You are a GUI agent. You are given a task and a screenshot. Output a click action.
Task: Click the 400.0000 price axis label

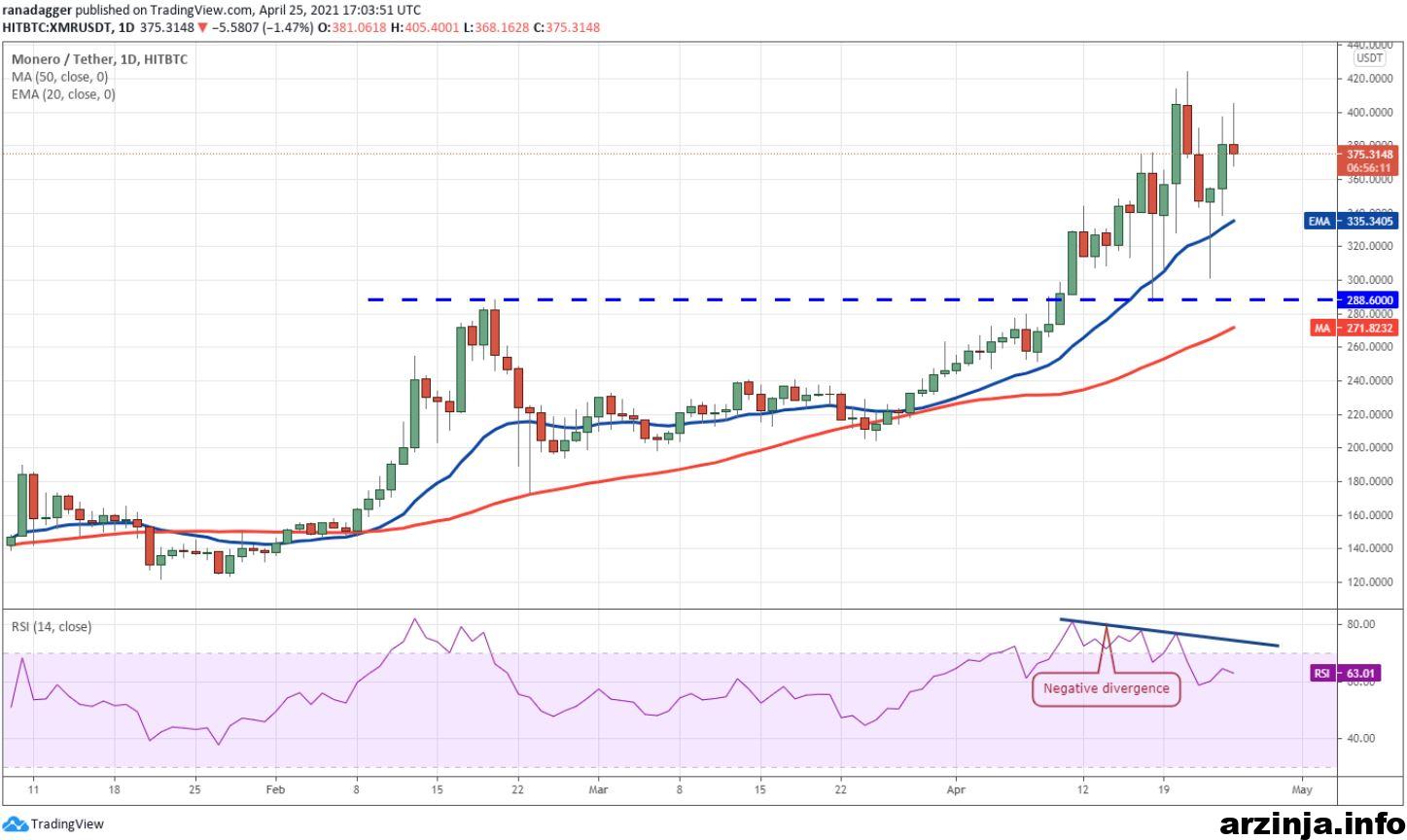[1371, 113]
